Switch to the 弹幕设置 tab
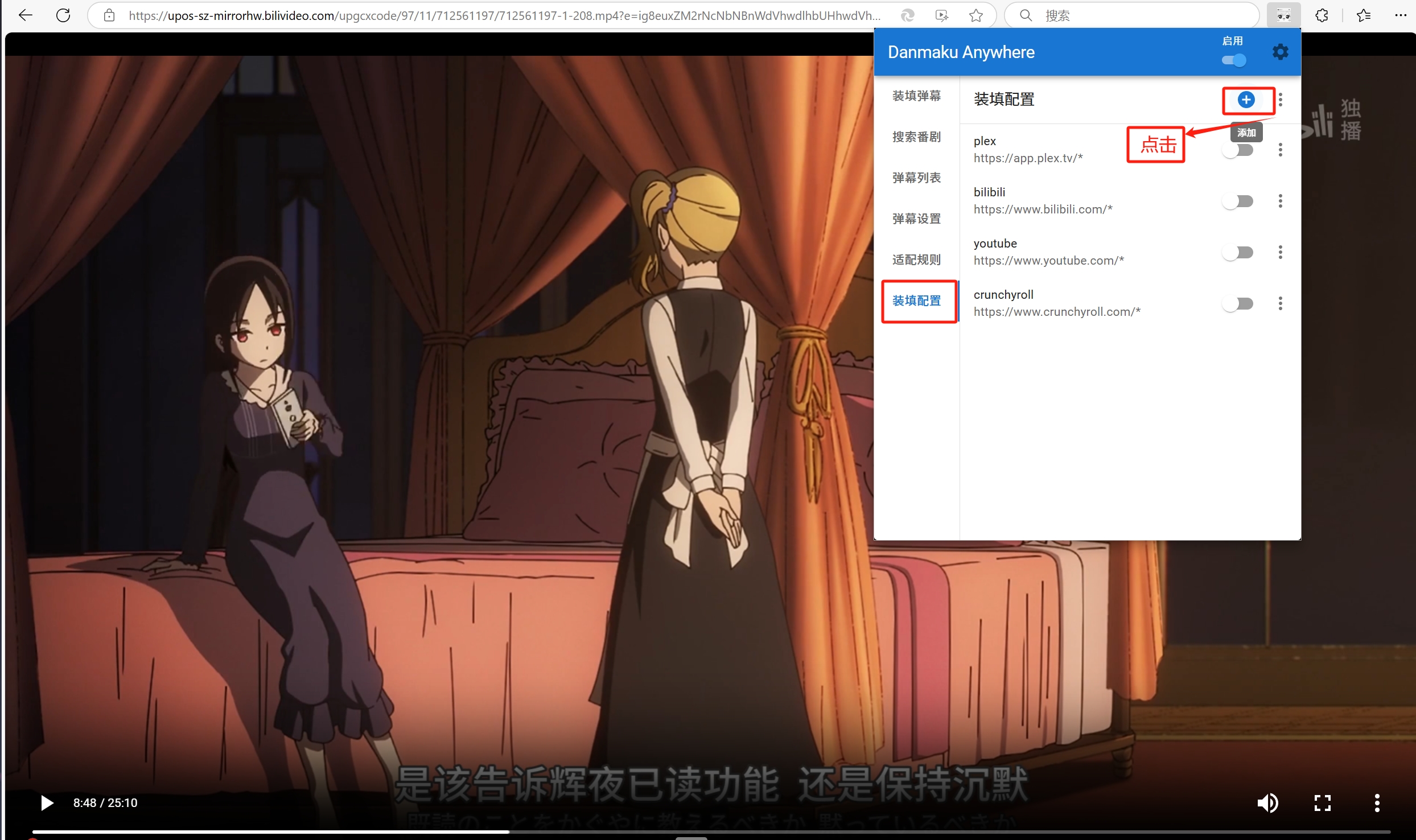This screenshot has width=1416, height=840. (x=916, y=219)
